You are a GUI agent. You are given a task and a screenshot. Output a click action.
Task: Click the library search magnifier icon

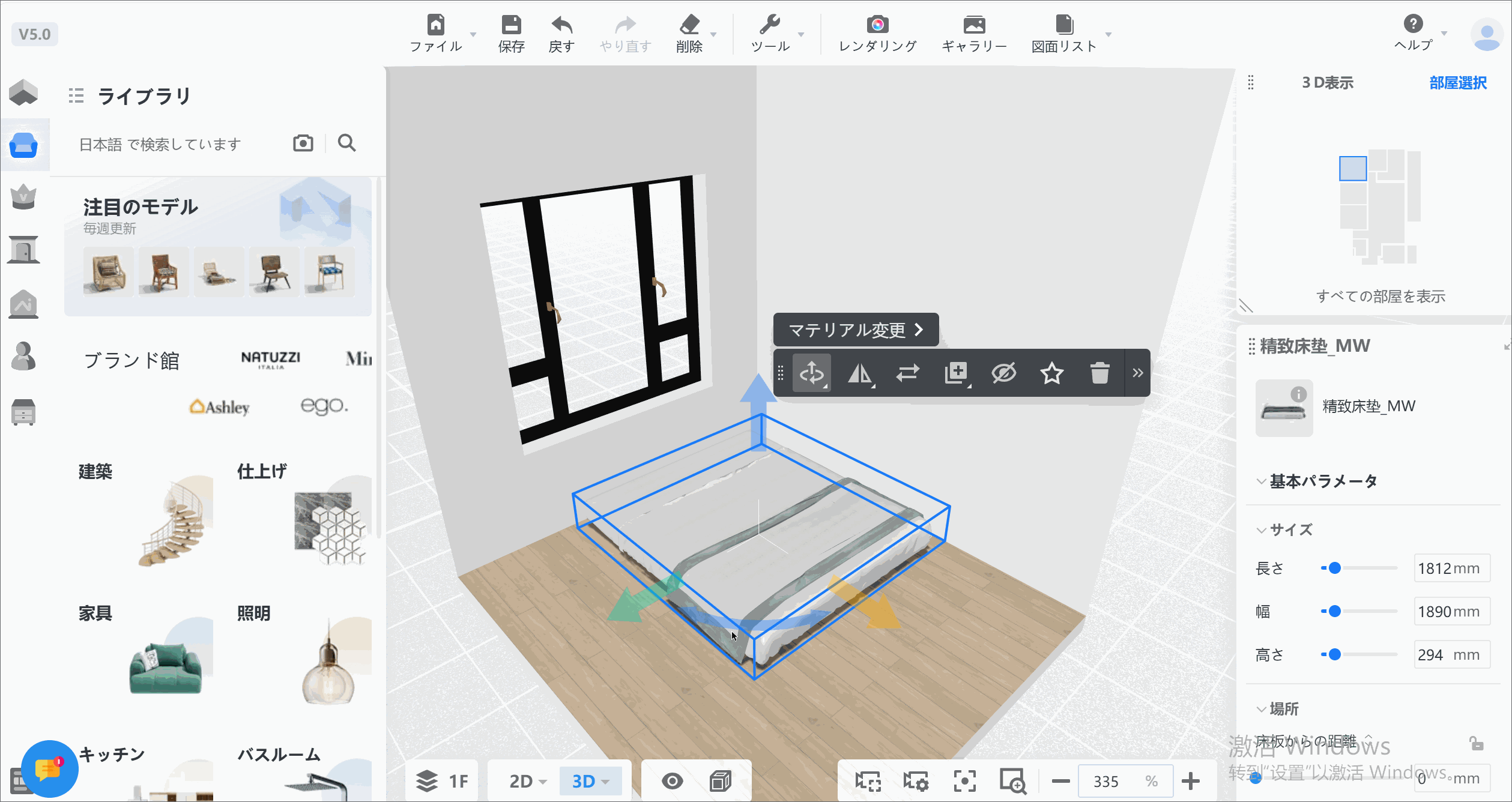346,143
